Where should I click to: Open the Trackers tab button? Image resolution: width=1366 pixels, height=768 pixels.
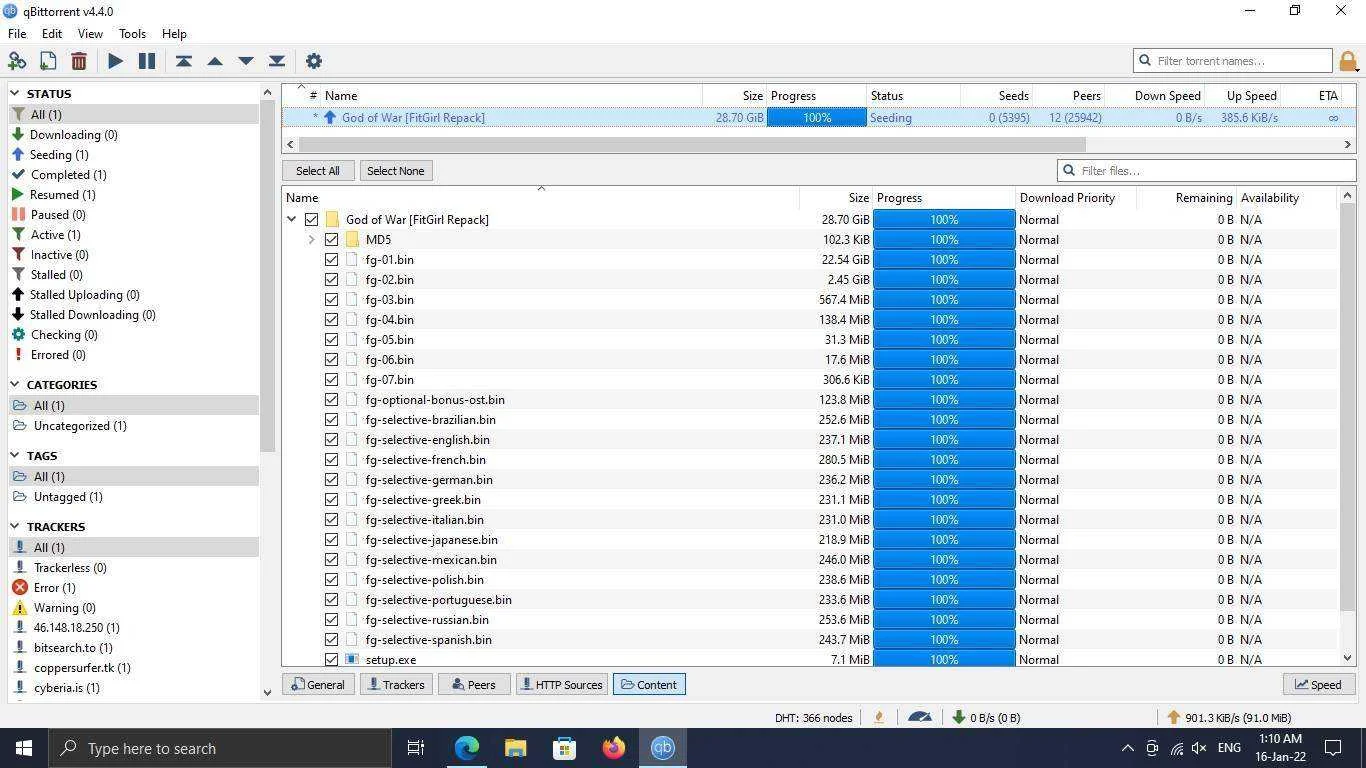click(396, 684)
